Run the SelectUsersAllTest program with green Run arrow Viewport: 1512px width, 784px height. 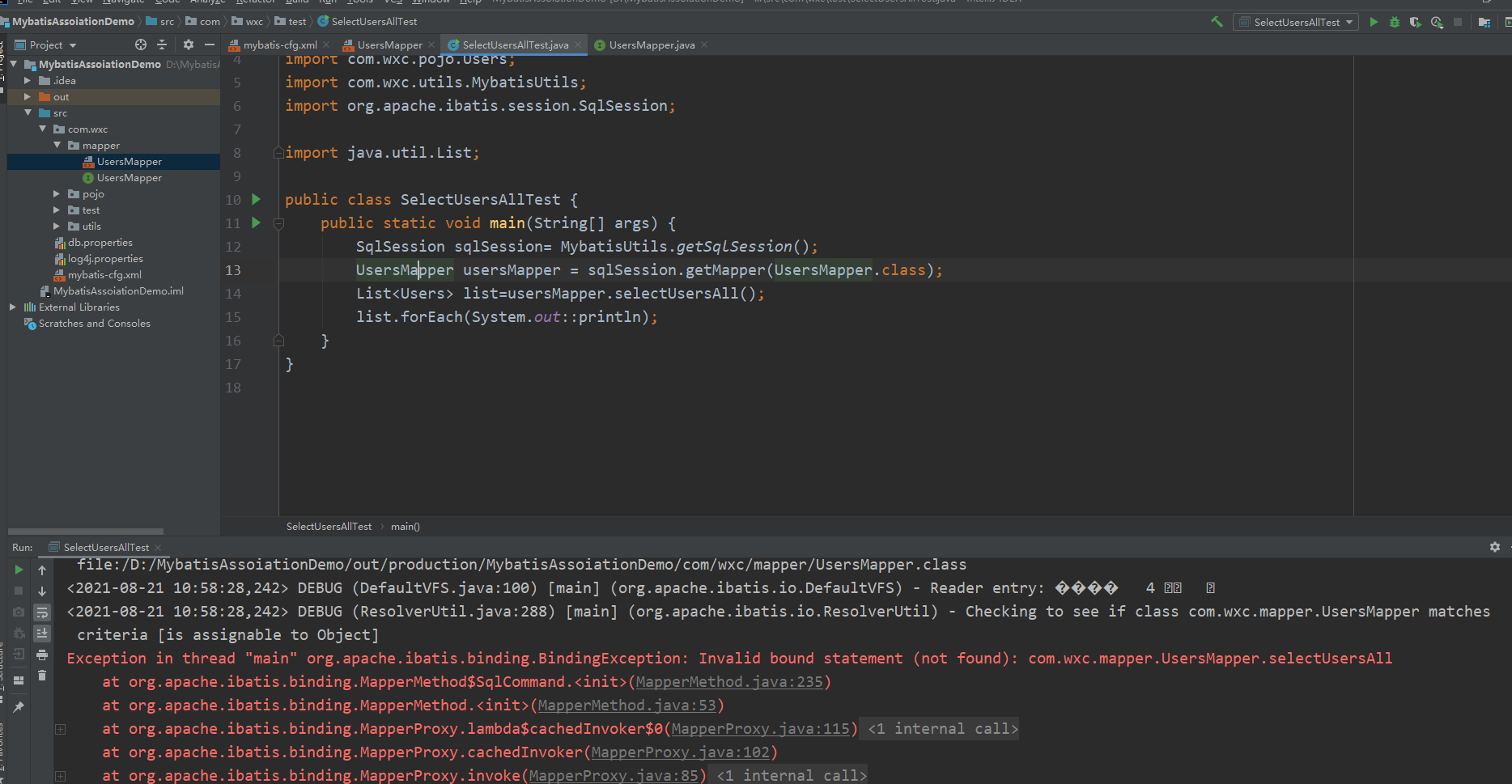tap(1374, 22)
